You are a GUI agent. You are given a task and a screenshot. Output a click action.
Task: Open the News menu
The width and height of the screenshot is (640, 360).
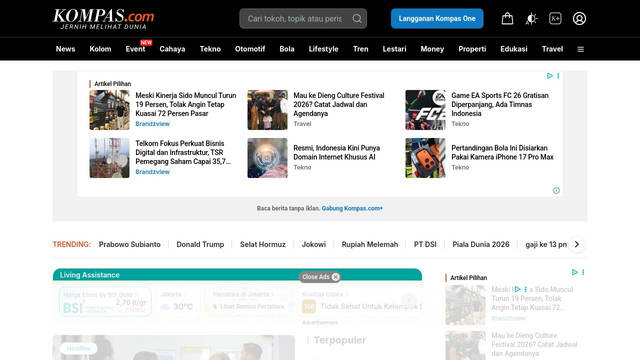pos(65,49)
